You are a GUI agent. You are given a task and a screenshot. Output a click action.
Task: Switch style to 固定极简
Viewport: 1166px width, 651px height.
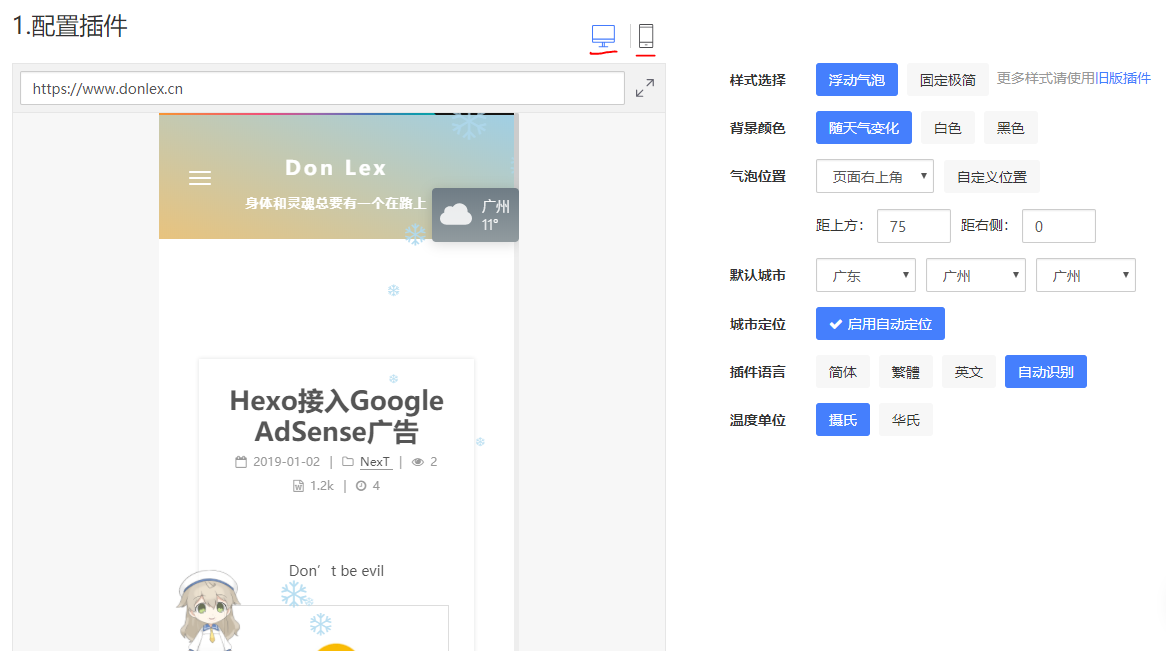tap(947, 79)
